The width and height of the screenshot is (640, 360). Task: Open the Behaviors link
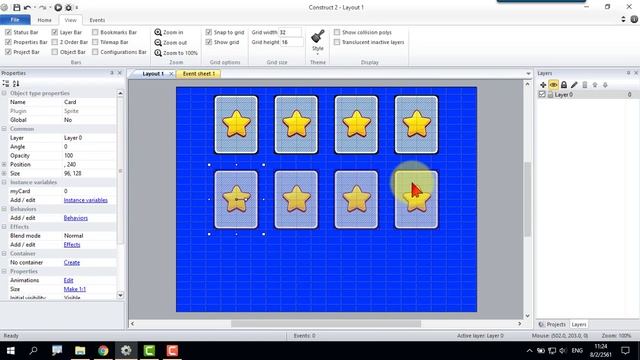(76, 218)
